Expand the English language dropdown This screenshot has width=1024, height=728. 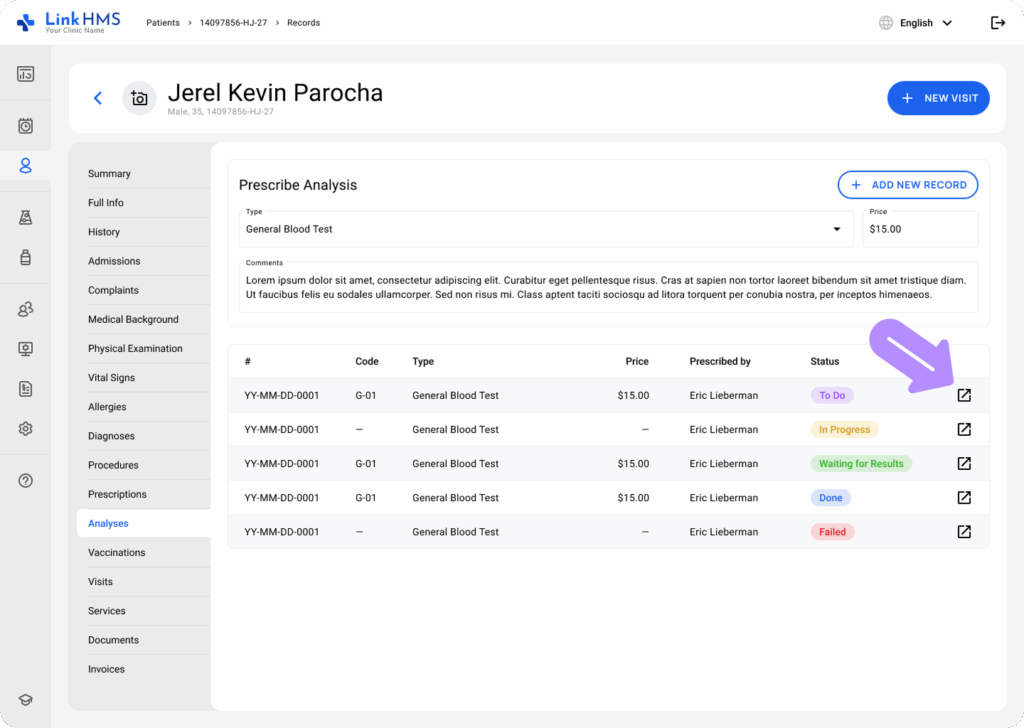916,23
